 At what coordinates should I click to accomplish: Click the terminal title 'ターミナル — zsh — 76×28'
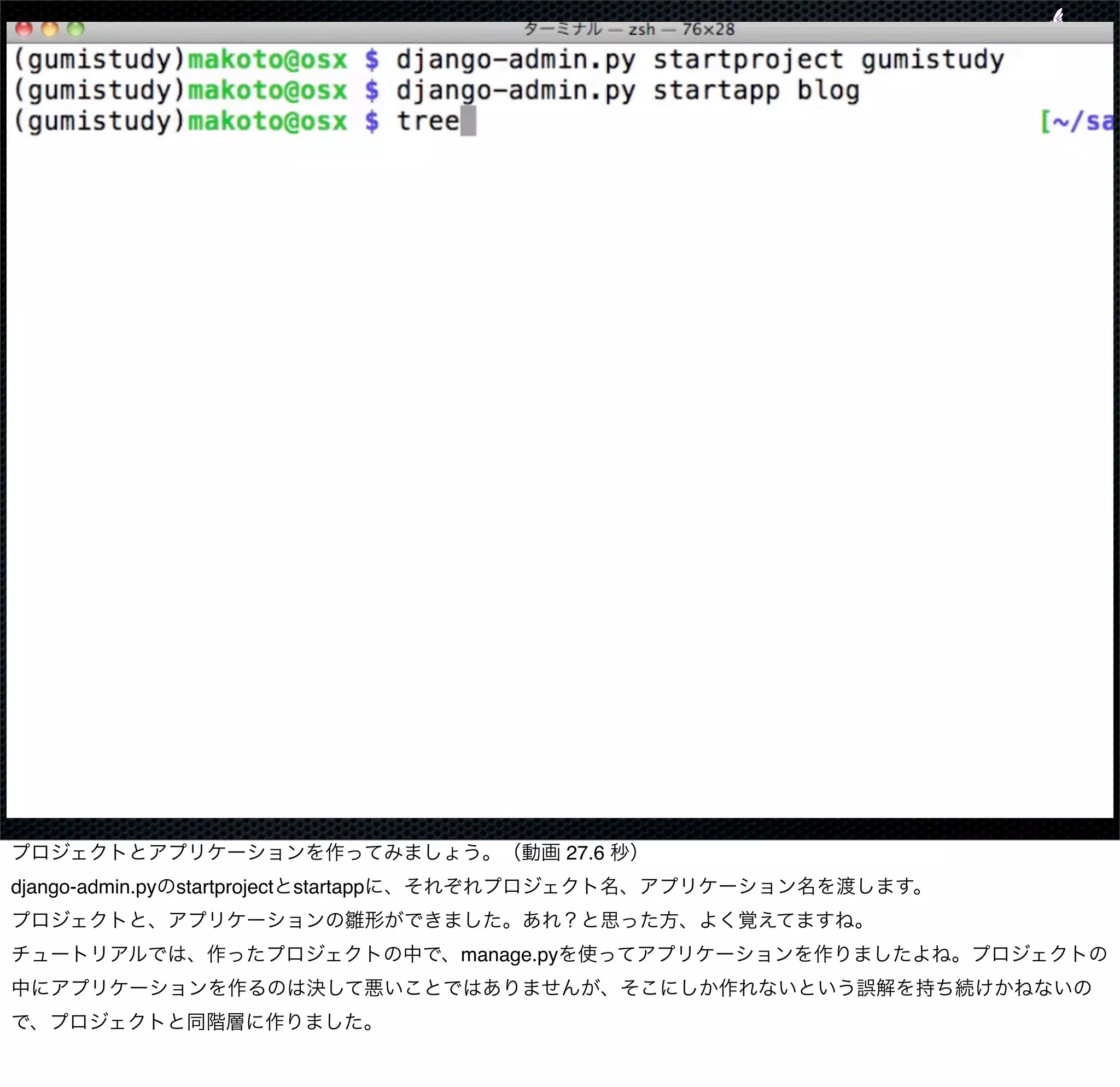[x=629, y=29]
